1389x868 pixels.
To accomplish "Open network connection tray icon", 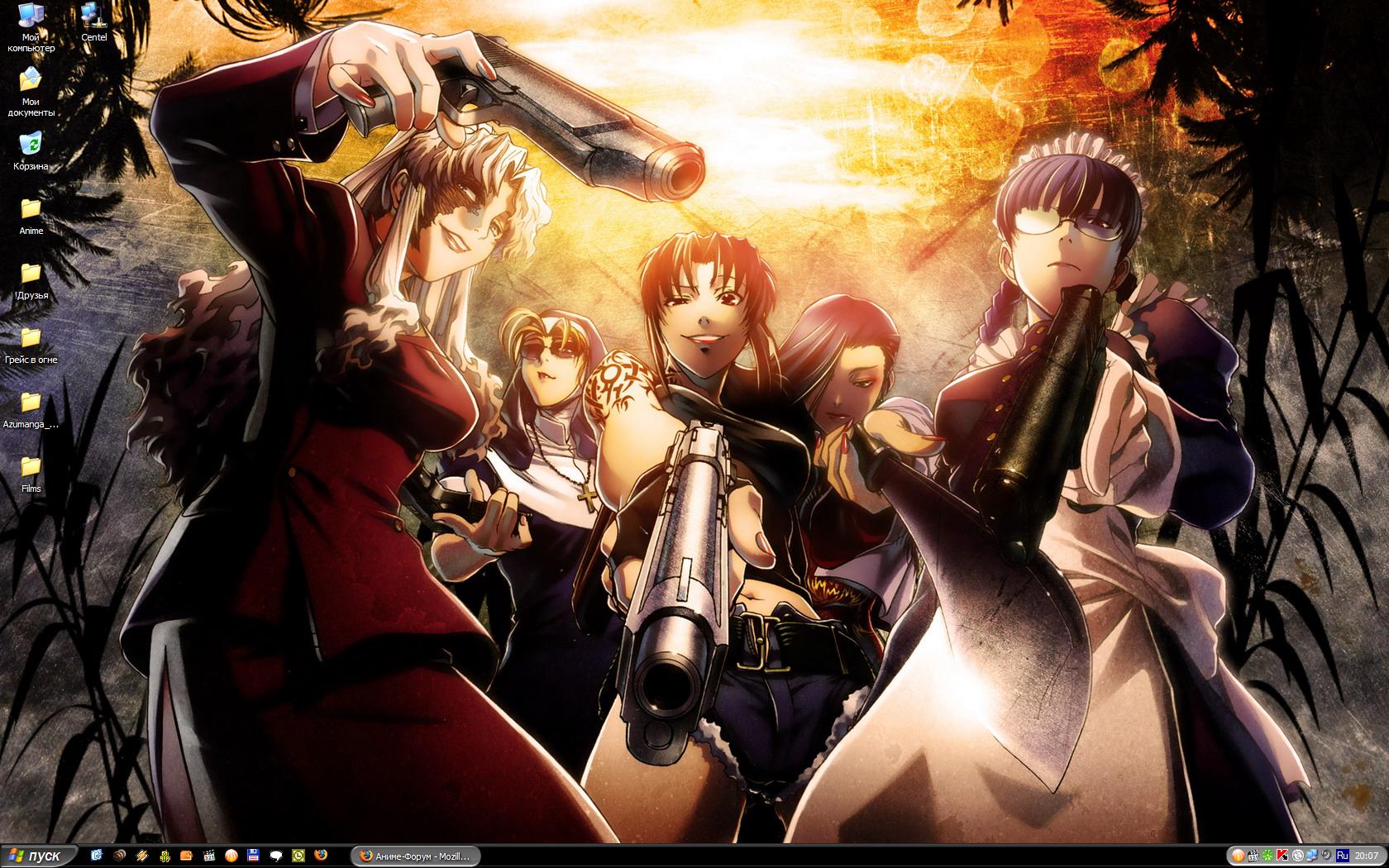I will click(x=1312, y=856).
